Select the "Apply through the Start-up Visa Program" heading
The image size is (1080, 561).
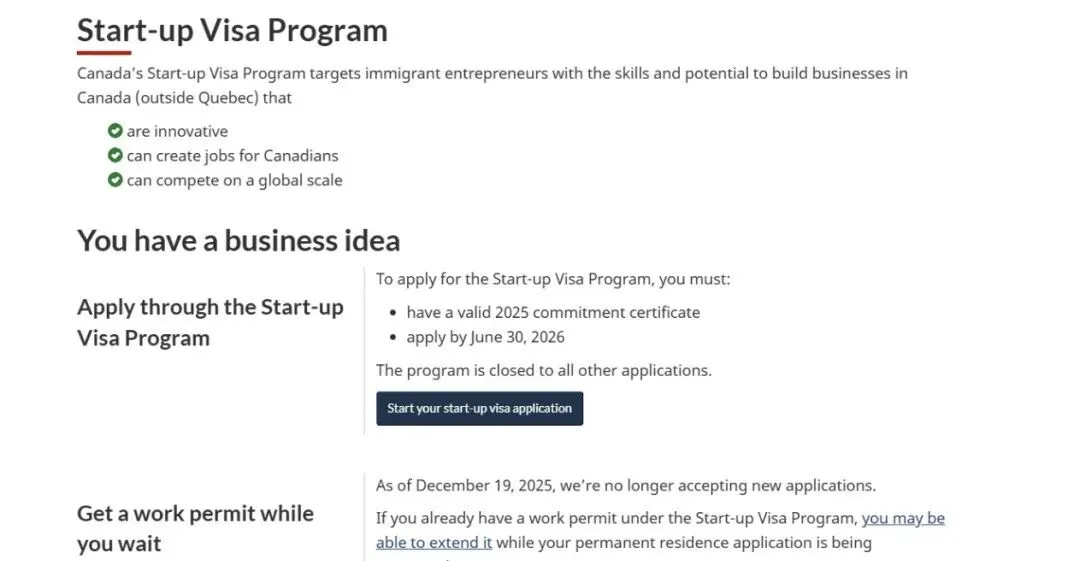pyautogui.click(x=210, y=322)
